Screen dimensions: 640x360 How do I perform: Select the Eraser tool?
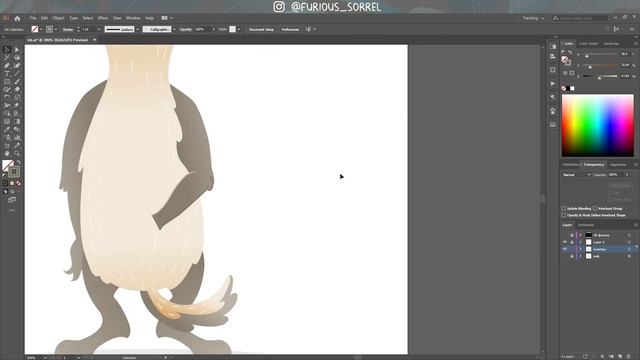[x=17, y=89]
